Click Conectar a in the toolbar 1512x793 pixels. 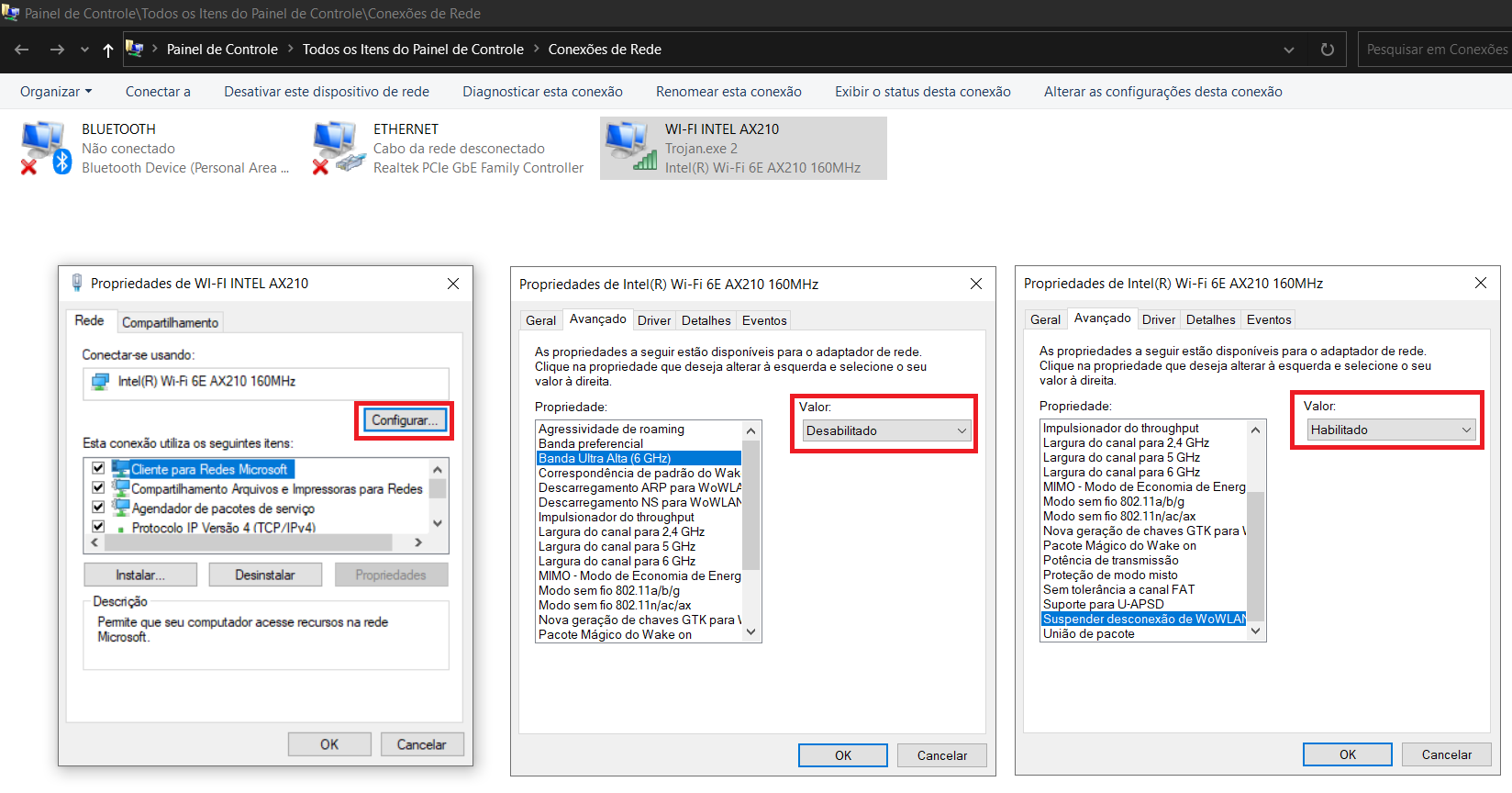(158, 92)
